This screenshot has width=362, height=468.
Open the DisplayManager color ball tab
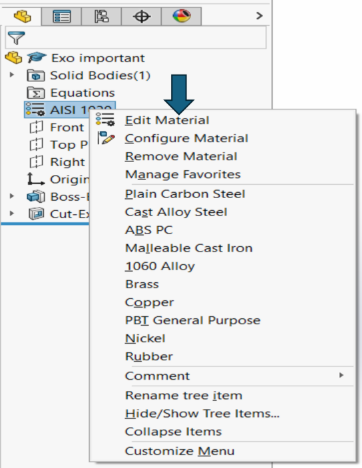[x=182, y=16]
